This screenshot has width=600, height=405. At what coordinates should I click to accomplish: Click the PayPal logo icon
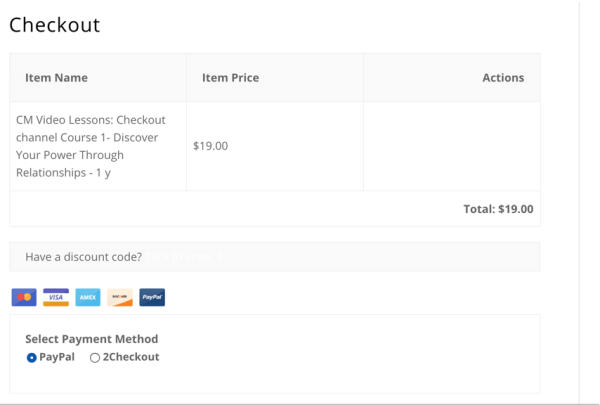(152, 297)
